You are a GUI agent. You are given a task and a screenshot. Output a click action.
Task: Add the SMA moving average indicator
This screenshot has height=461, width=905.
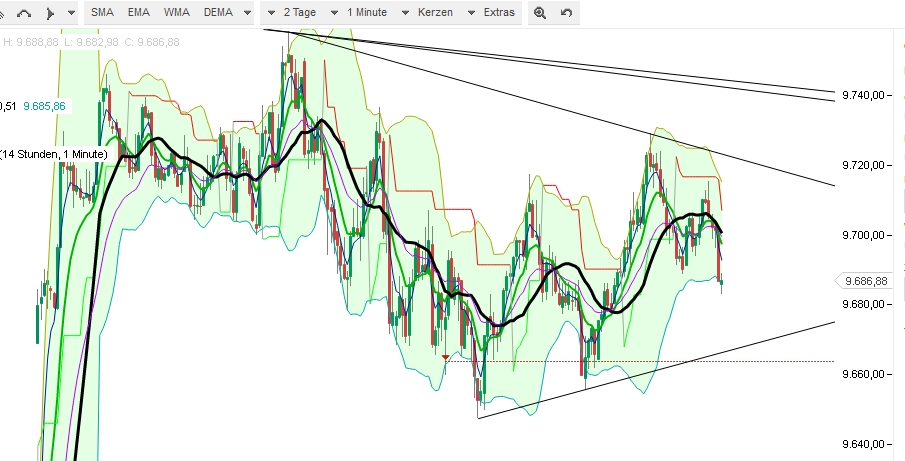pyautogui.click(x=102, y=12)
